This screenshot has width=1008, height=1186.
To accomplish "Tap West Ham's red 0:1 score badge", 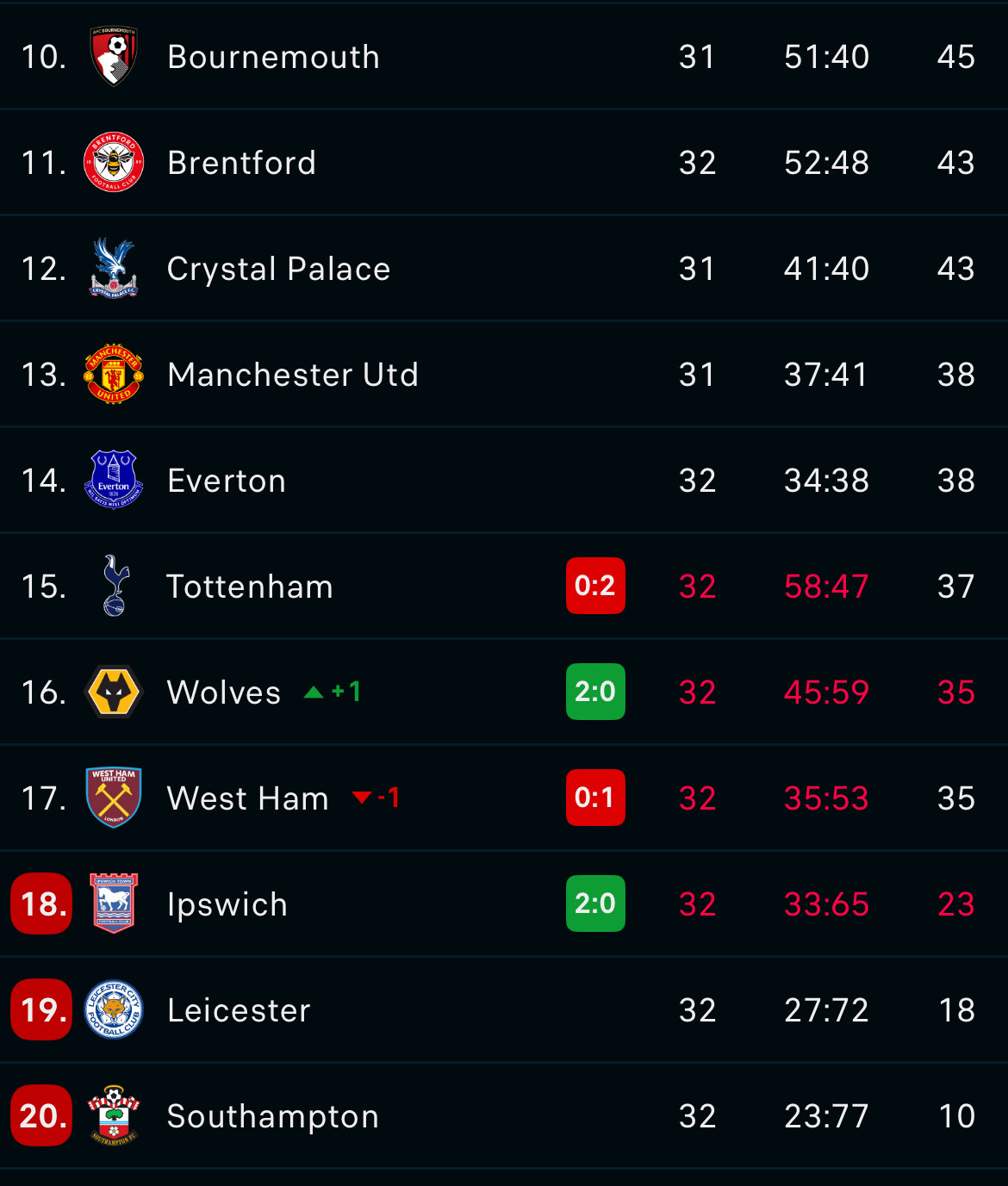I will (x=595, y=798).
